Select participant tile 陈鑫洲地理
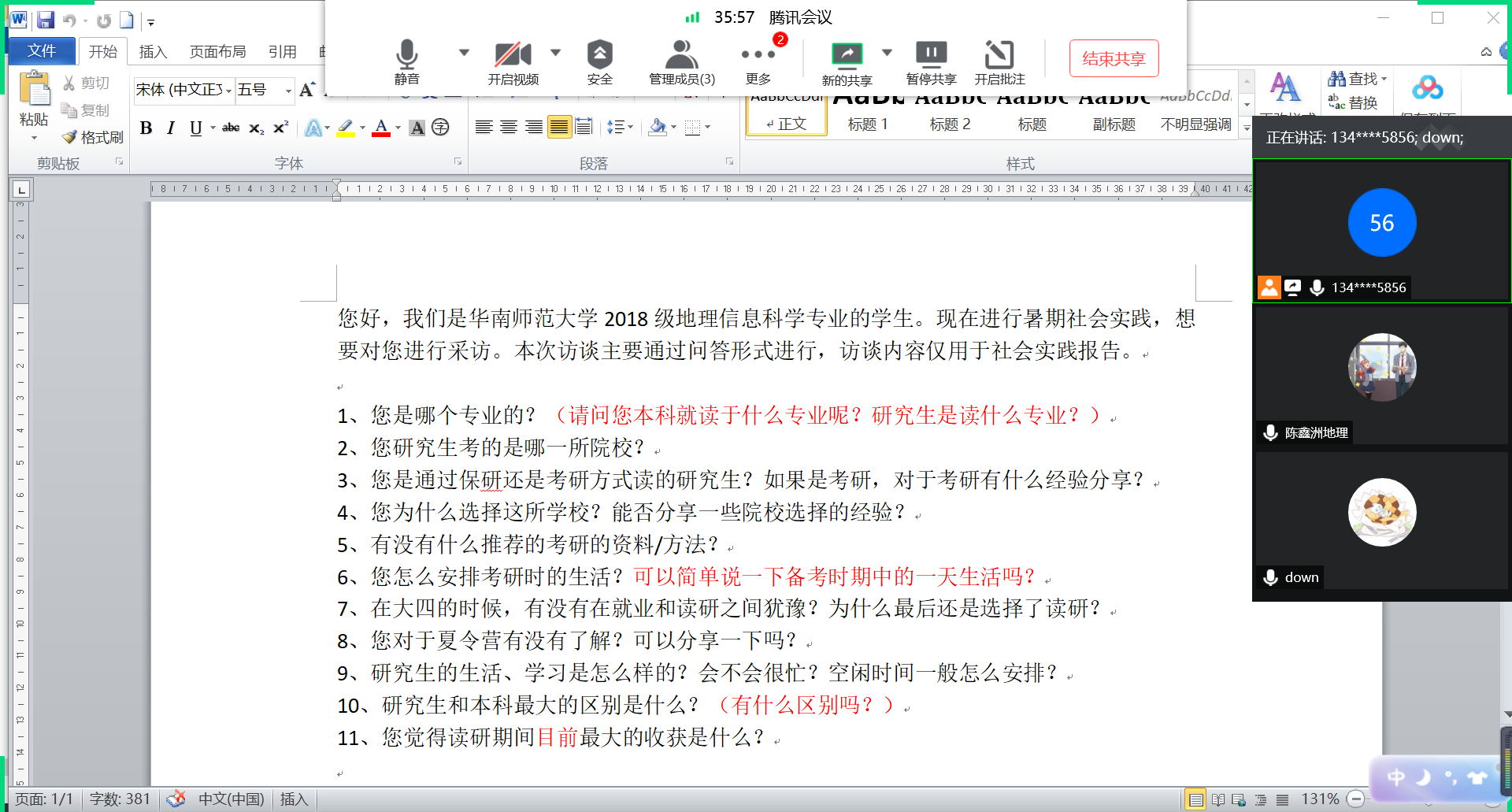 1382,376
